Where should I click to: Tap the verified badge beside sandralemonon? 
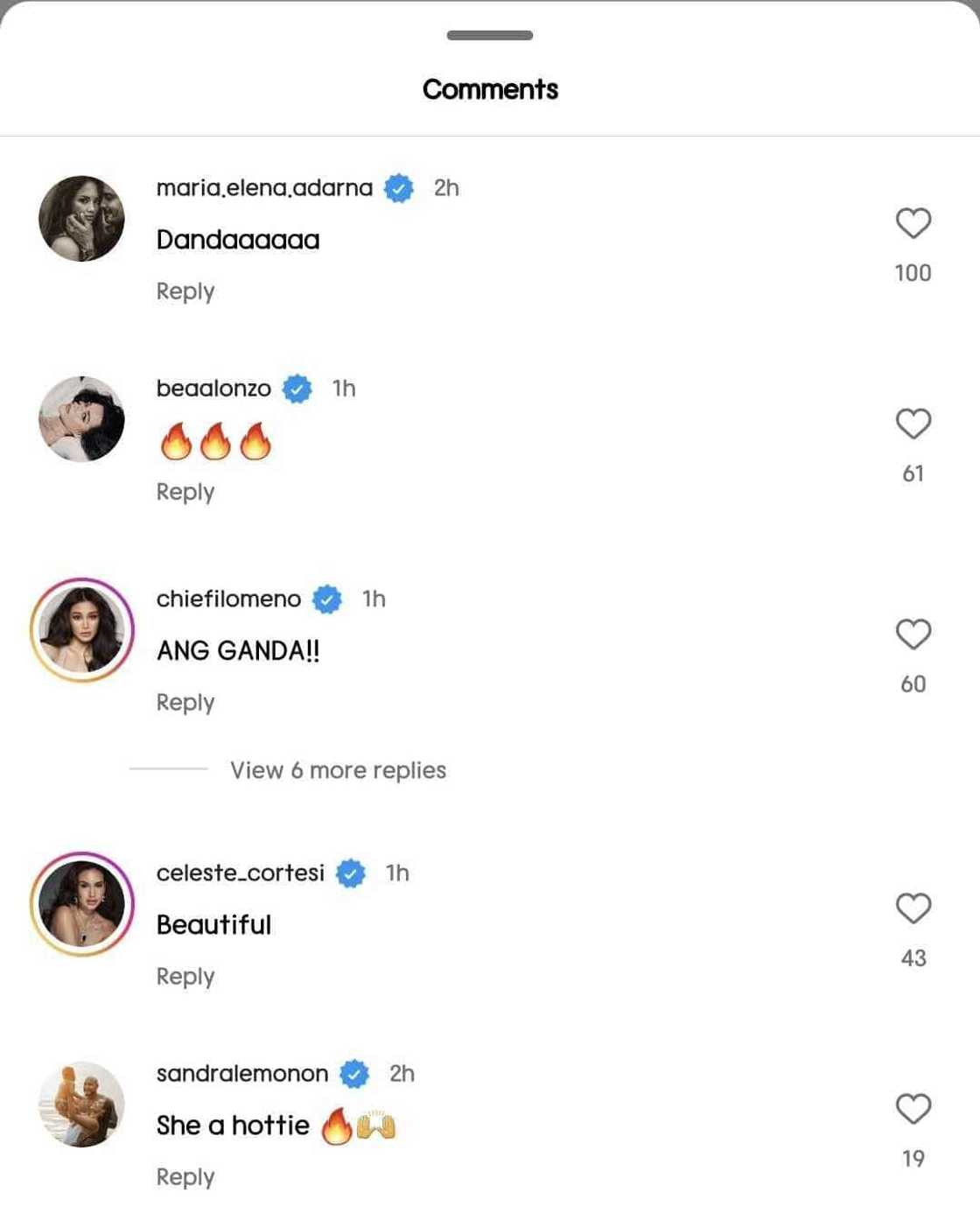click(x=354, y=1074)
